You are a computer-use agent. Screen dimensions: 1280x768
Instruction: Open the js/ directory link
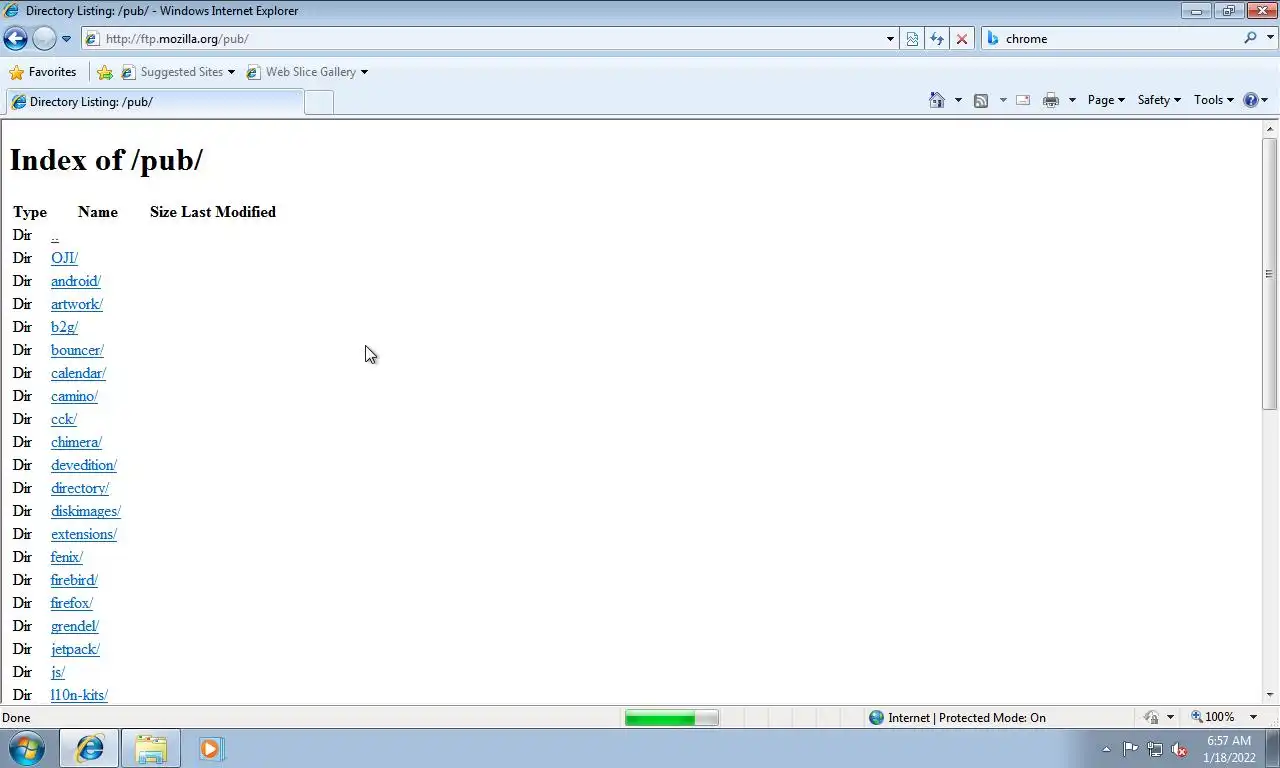click(x=58, y=672)
